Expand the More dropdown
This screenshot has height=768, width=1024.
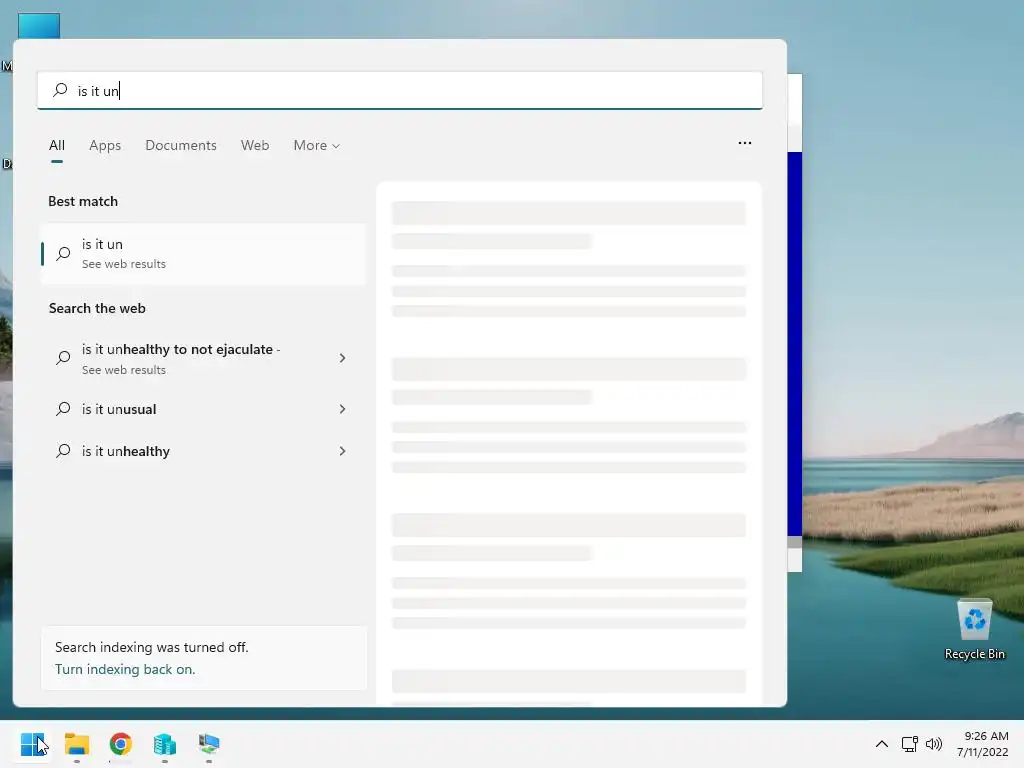pos(317,145)
